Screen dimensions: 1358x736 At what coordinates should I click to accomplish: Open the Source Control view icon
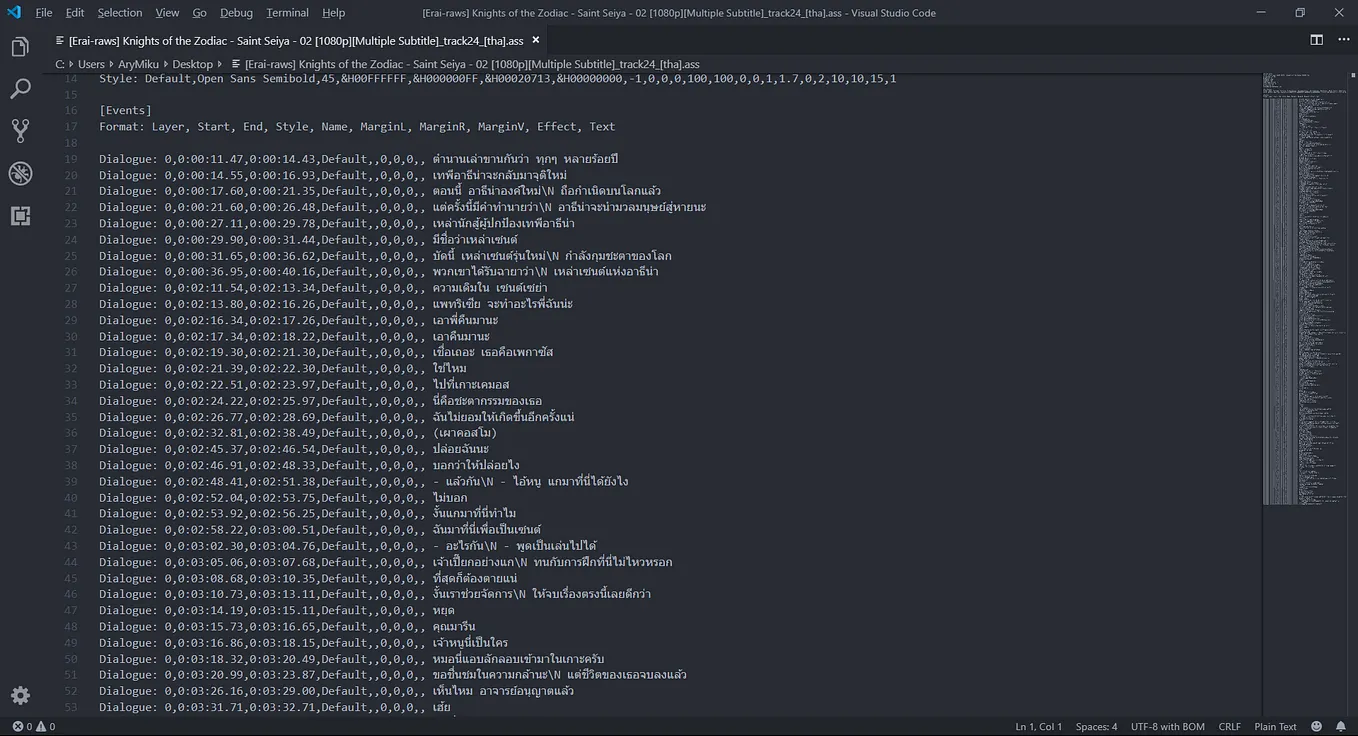[x=20, y=130]
